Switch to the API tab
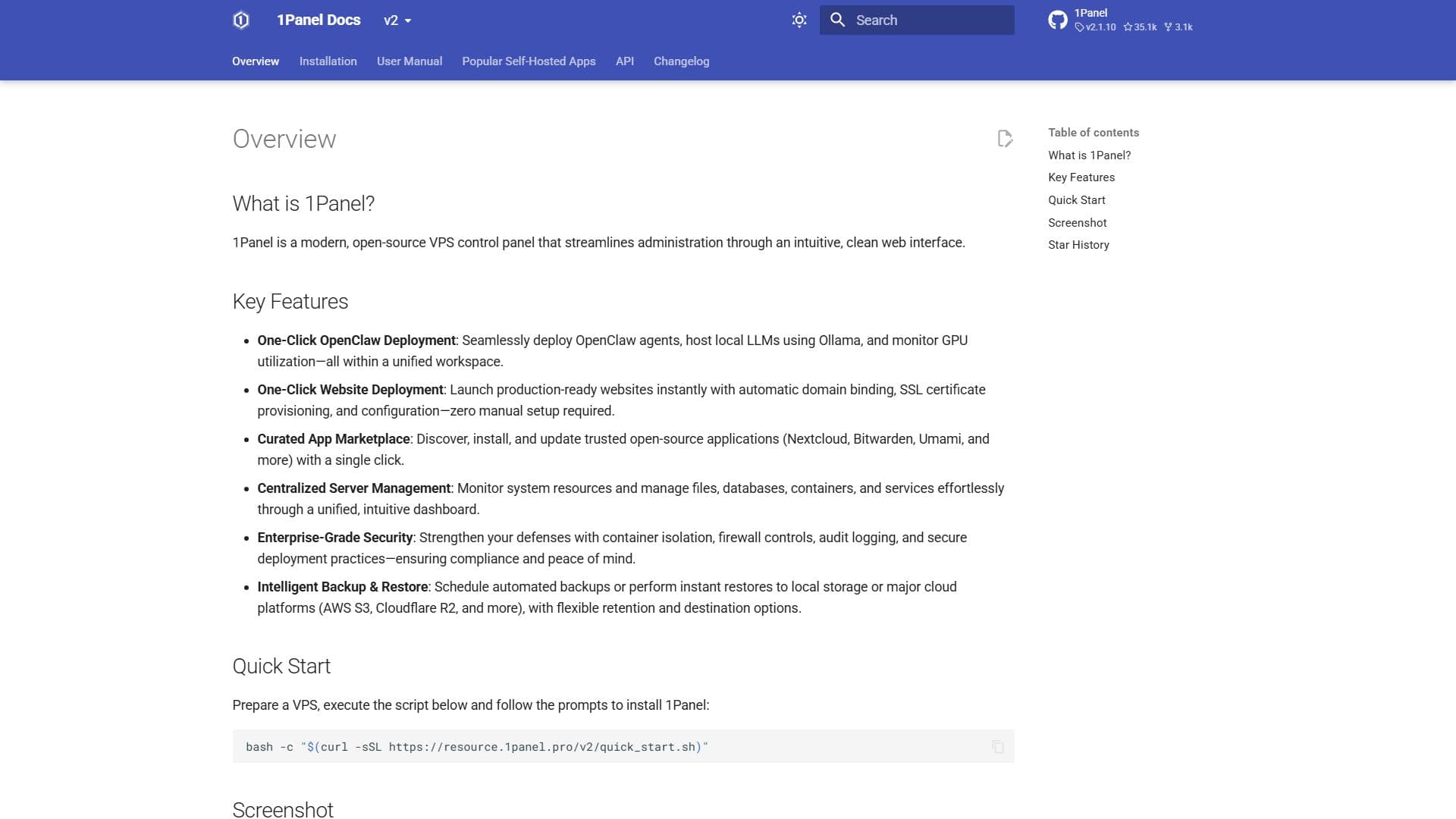The width and height of the screenshot is (1456, 819). pyautogui.click(x=625, y=61)
